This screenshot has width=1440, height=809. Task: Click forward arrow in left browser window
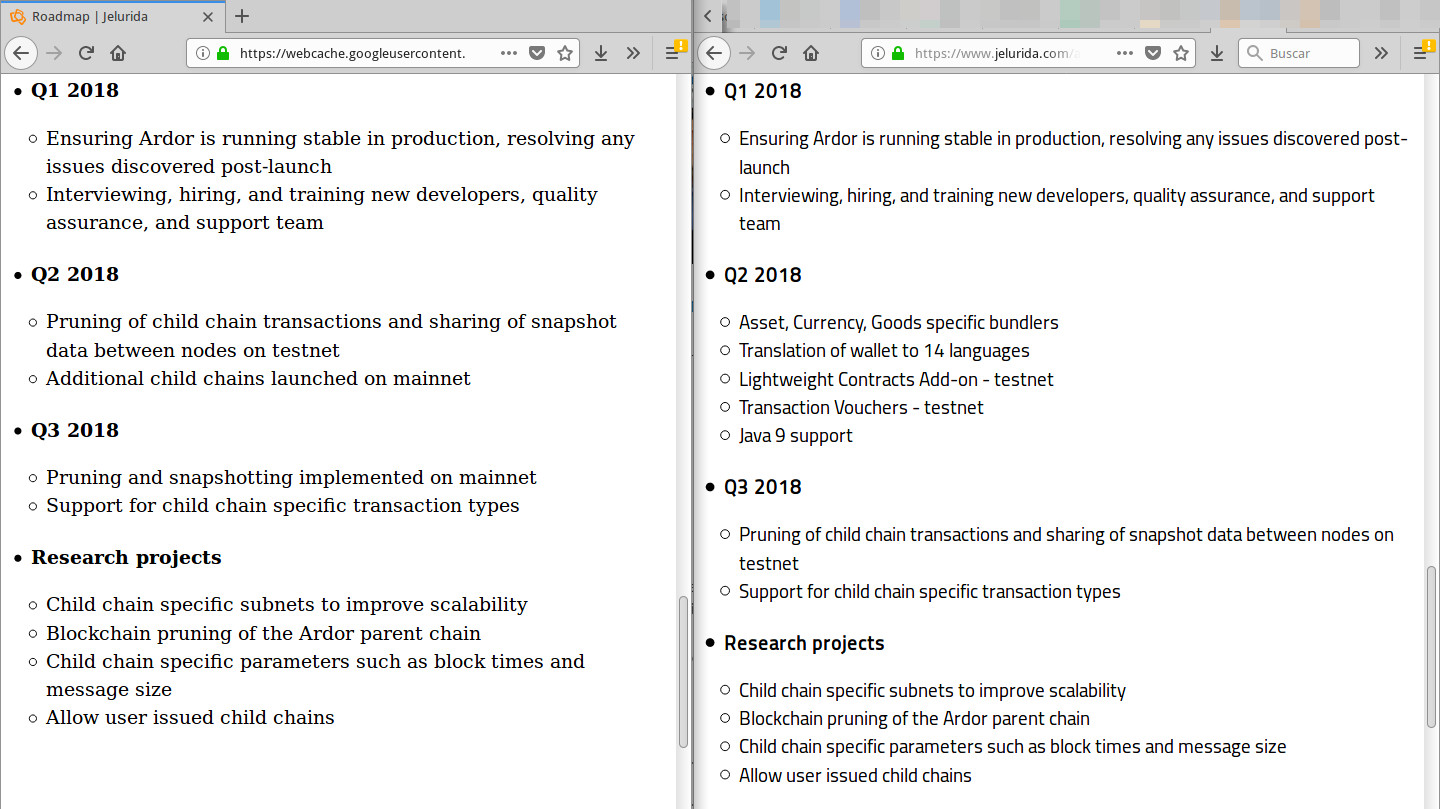54,53
